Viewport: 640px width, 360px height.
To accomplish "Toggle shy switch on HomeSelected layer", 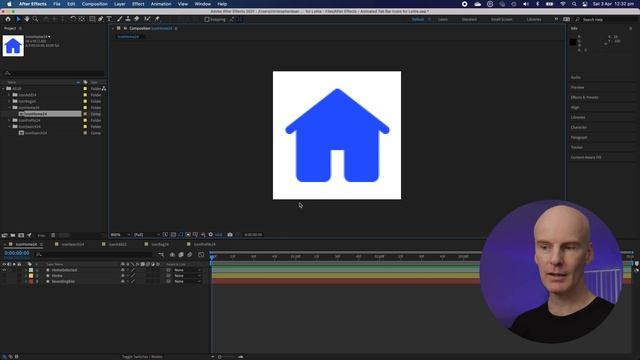I will tap(123, 270).
